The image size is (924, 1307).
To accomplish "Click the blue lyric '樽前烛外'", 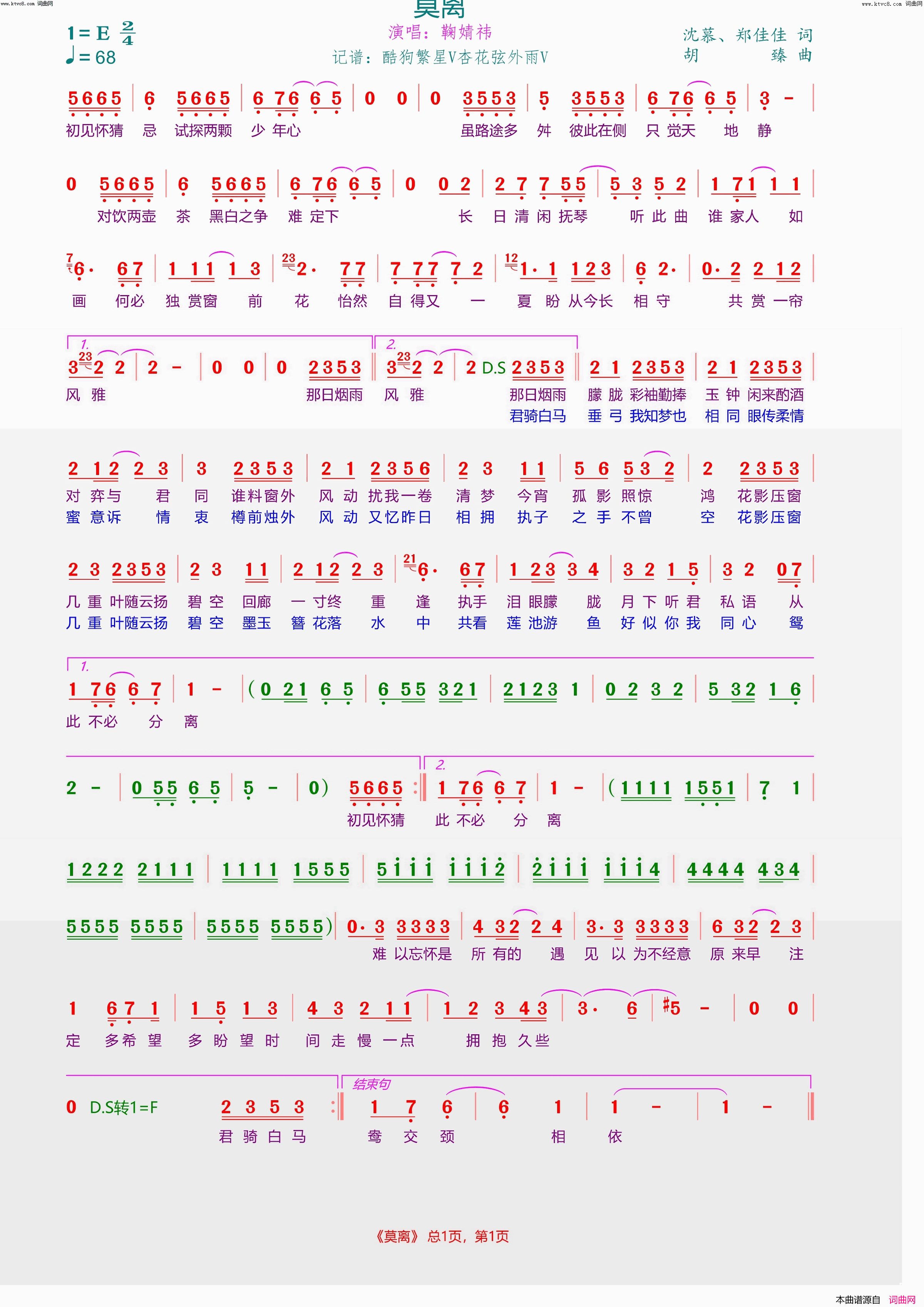I will [x=263, y=517].
